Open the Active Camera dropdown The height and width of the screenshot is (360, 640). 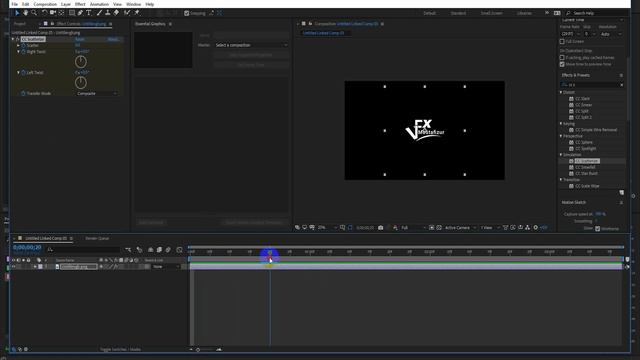[x=460, y=228]
